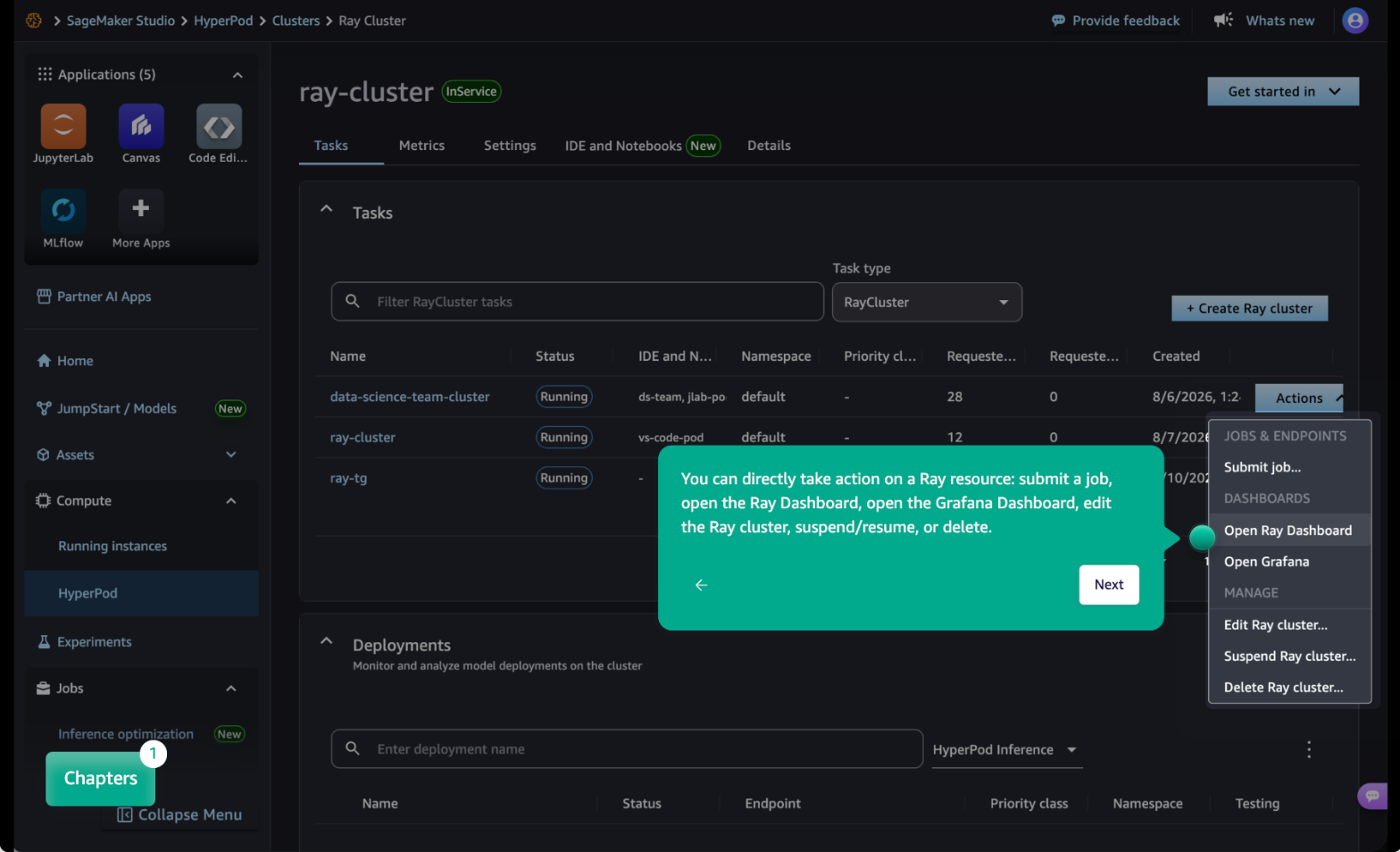1400x852 pixels.
Task: Open the Task type RayCluster dropdown
Action: [x=927, y=302]
